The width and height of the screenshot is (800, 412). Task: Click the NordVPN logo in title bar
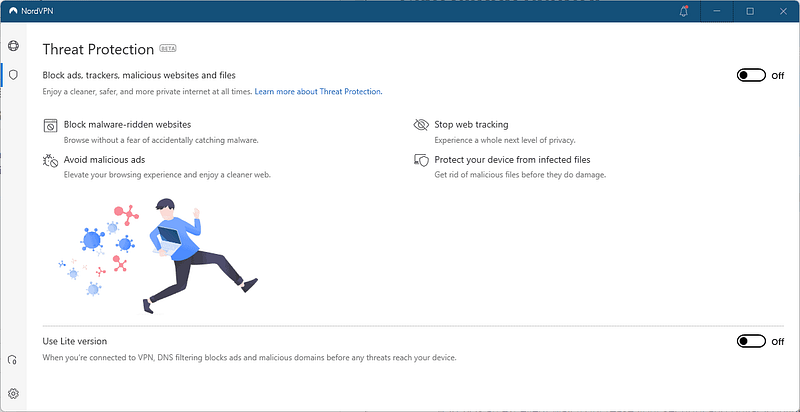coord(13,11)
